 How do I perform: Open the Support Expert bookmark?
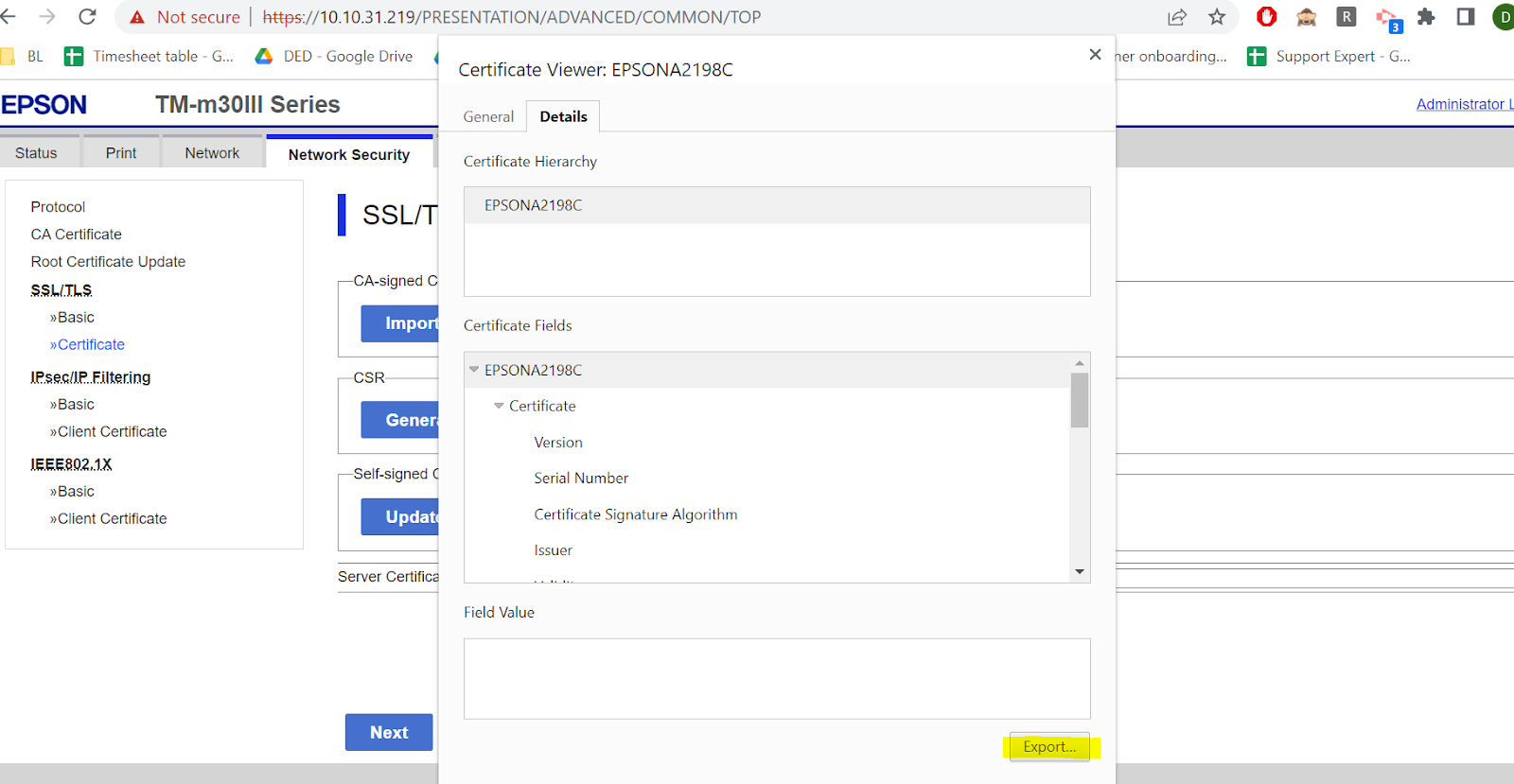coord(1329,57)
